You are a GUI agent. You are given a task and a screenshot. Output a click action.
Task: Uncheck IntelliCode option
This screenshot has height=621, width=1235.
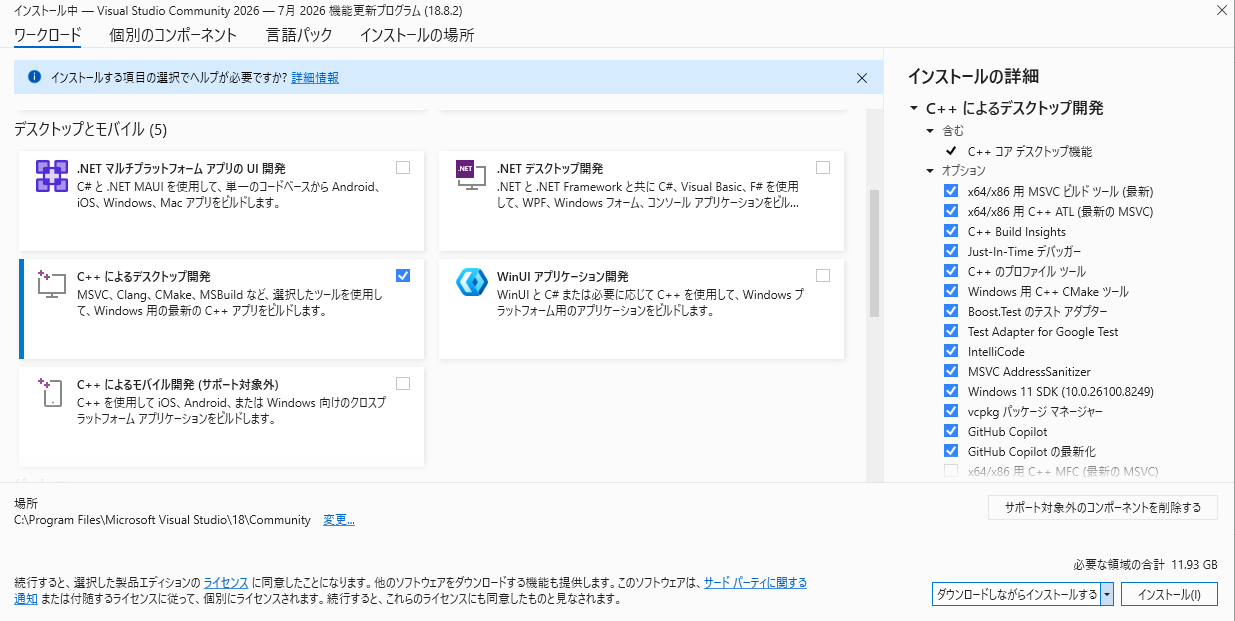[951, 351]
